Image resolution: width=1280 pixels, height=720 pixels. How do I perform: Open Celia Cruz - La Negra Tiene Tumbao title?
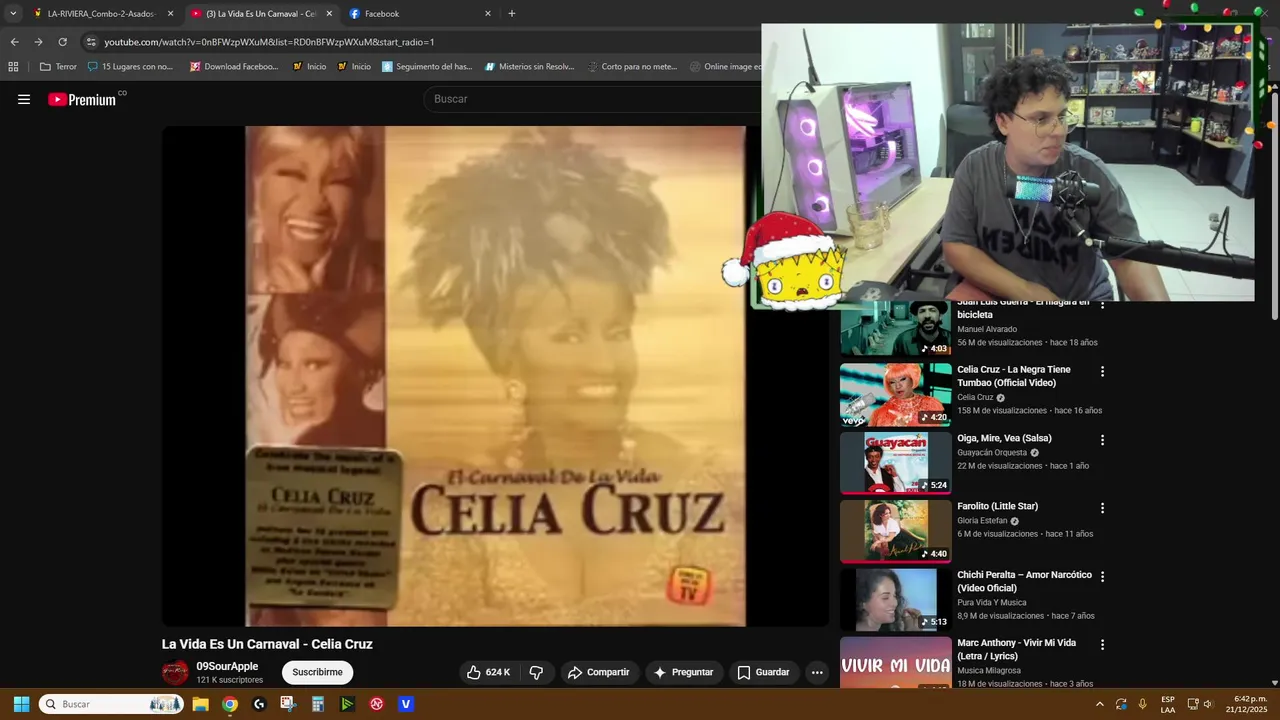(1014, 376)
